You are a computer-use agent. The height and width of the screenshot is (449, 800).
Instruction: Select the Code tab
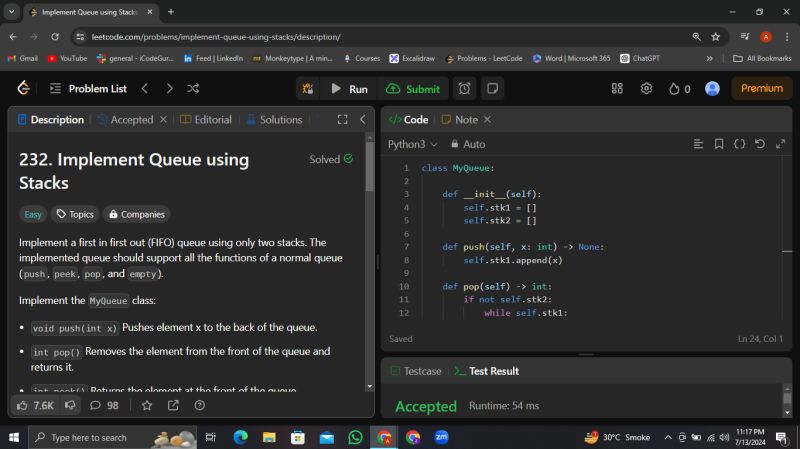(x=409, y=119)
